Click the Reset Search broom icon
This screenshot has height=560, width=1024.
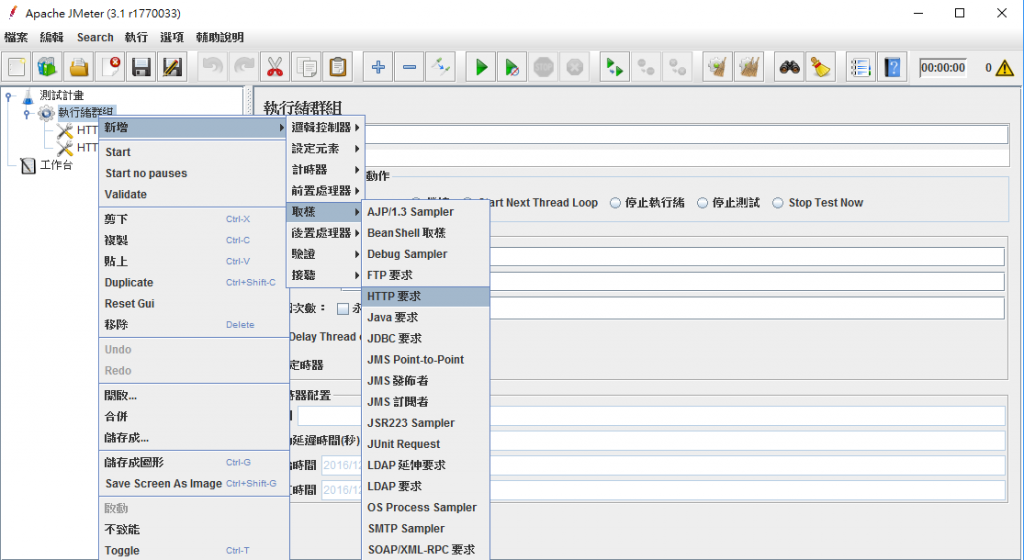click(x=821, y=67)
